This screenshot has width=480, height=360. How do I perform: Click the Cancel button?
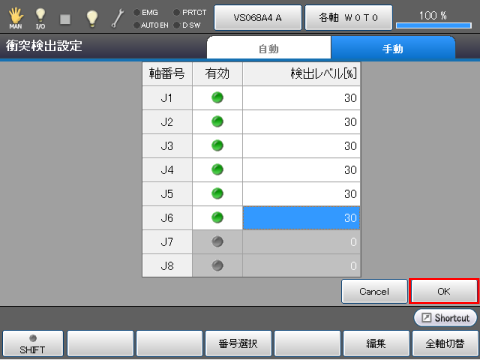pyautogui.click(x=374, y=292)
